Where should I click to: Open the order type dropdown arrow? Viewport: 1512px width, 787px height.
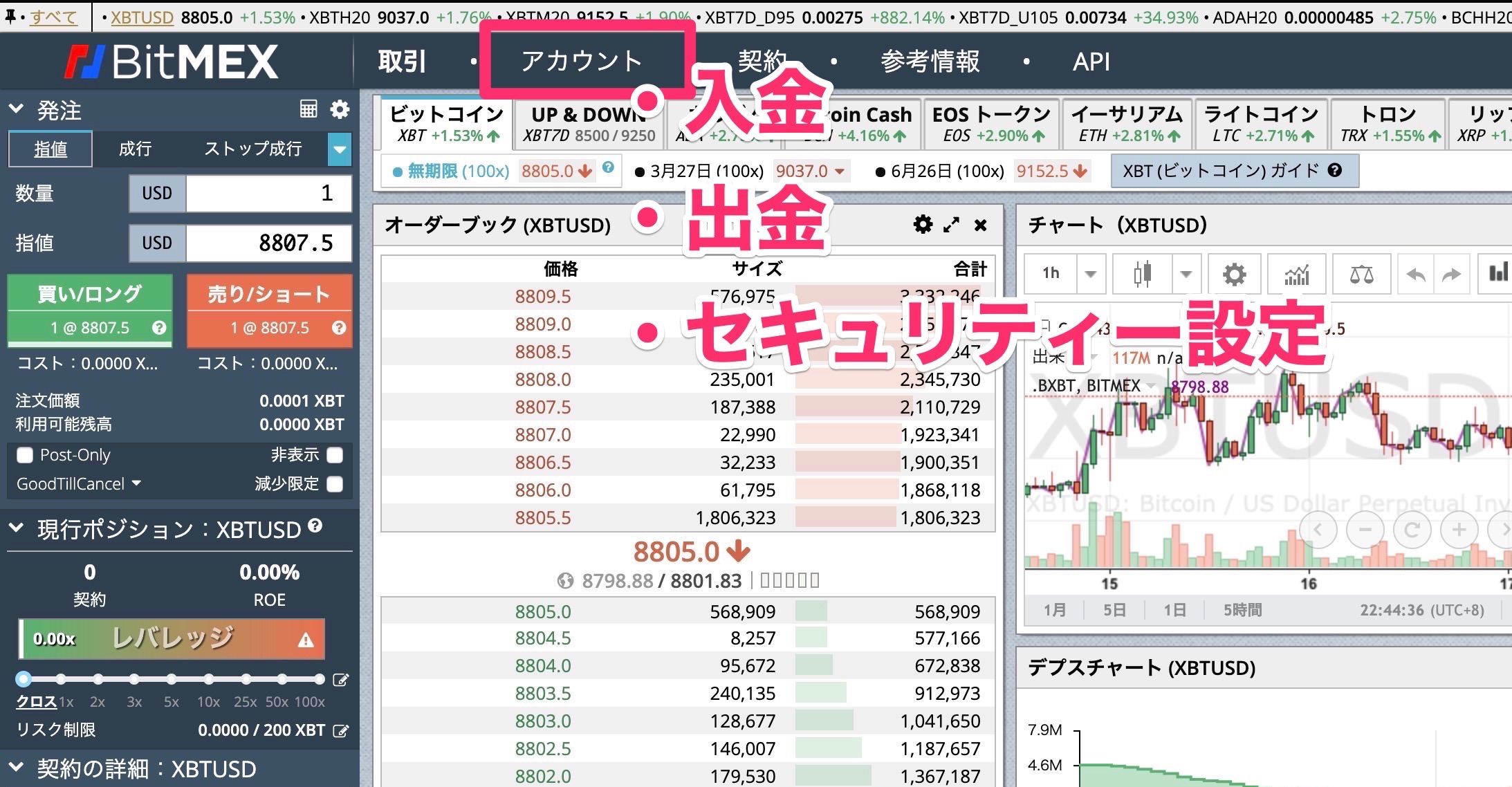[x=339, y=149]
